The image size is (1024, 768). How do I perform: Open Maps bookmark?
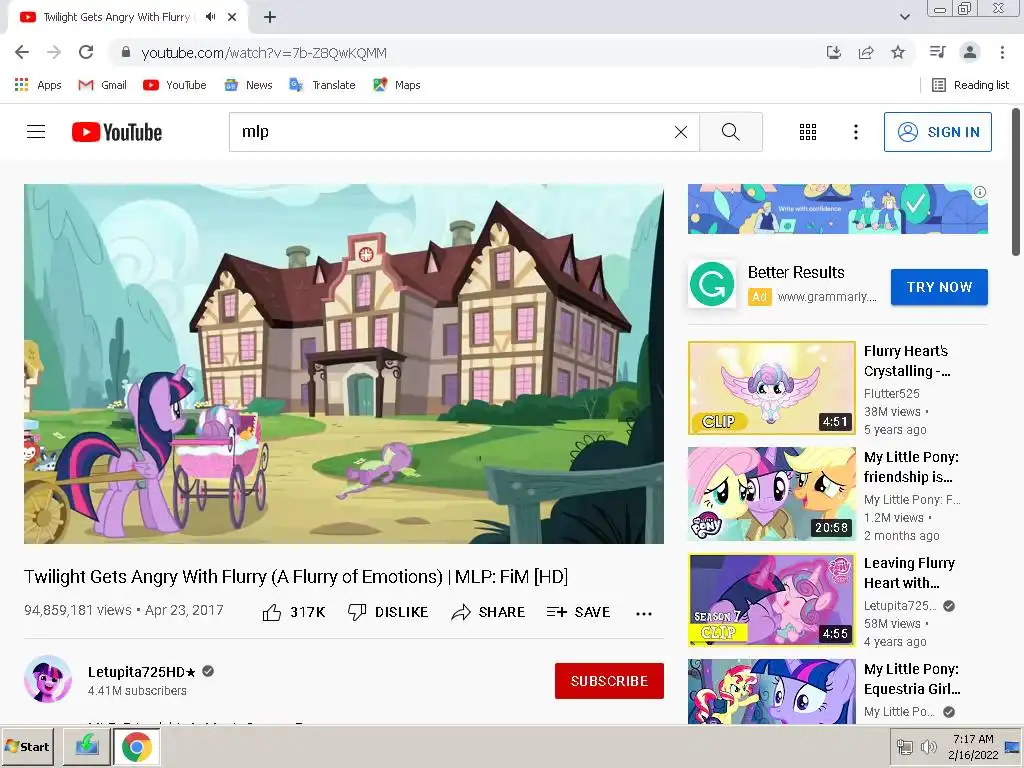[x=396, y=85]
